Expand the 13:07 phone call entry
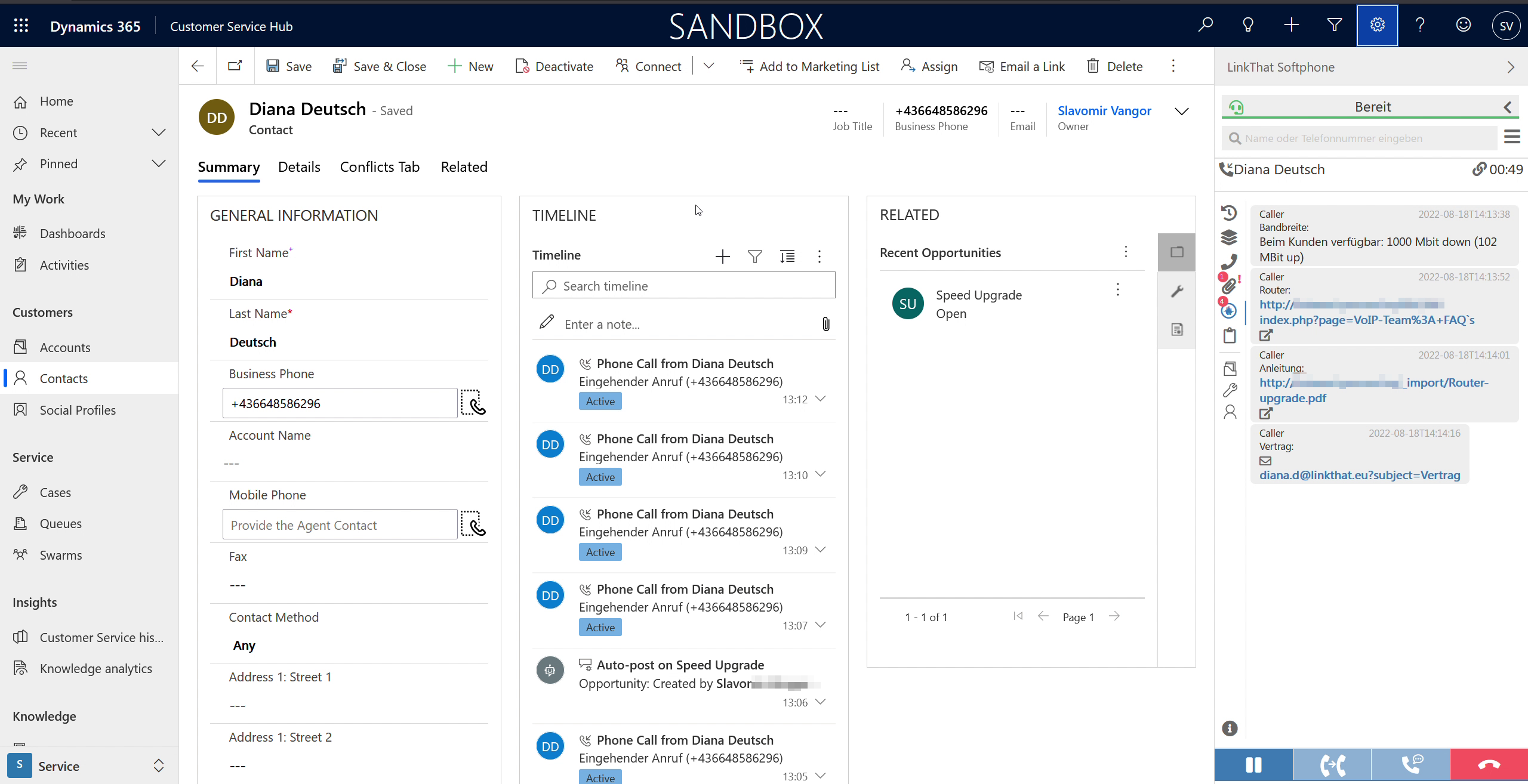The image size is (1528, 784). [821, 625]
